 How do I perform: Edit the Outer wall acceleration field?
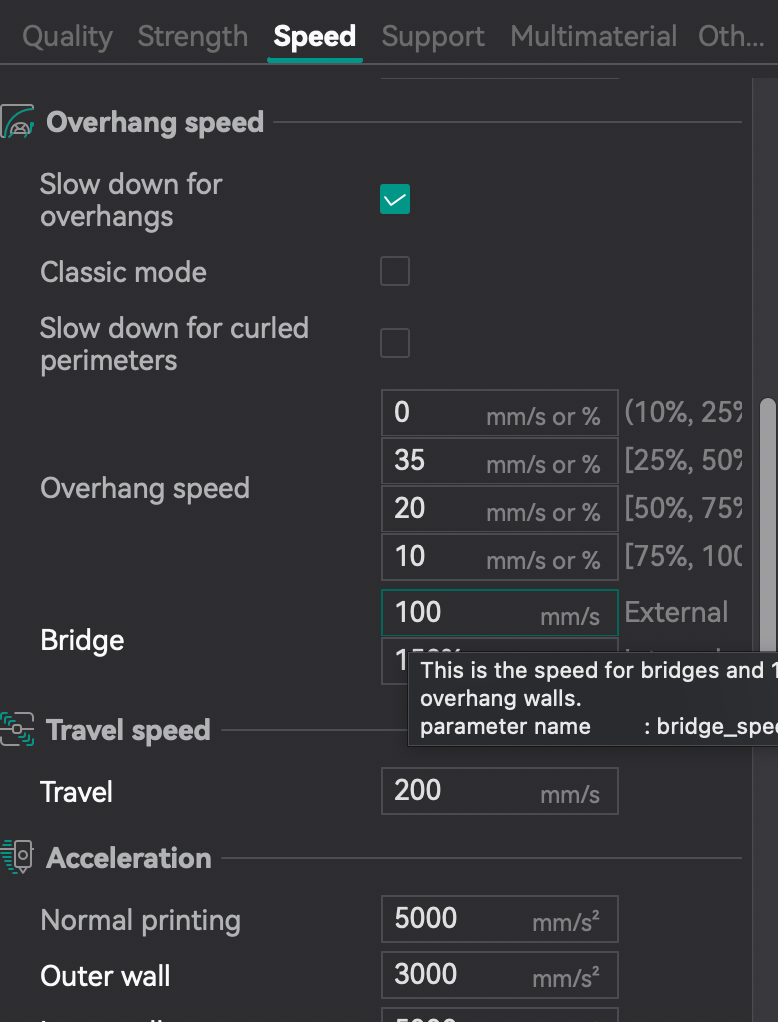click(x=460, y=975)
